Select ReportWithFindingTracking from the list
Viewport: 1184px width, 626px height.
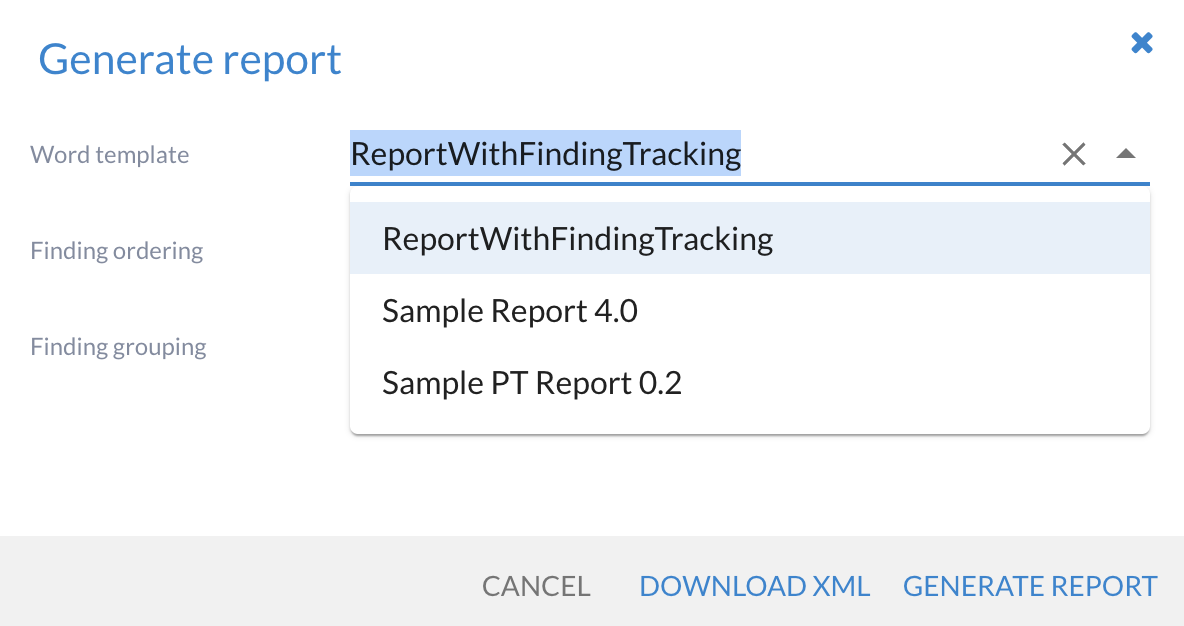pyautogui.click(x=577, y=239)
